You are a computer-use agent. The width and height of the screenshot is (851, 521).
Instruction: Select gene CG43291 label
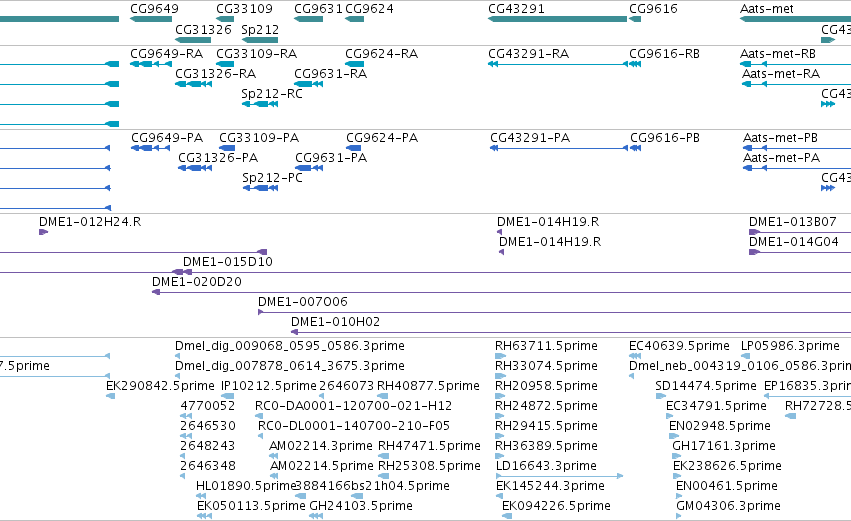pyautogui.click(x=516, y=9)
